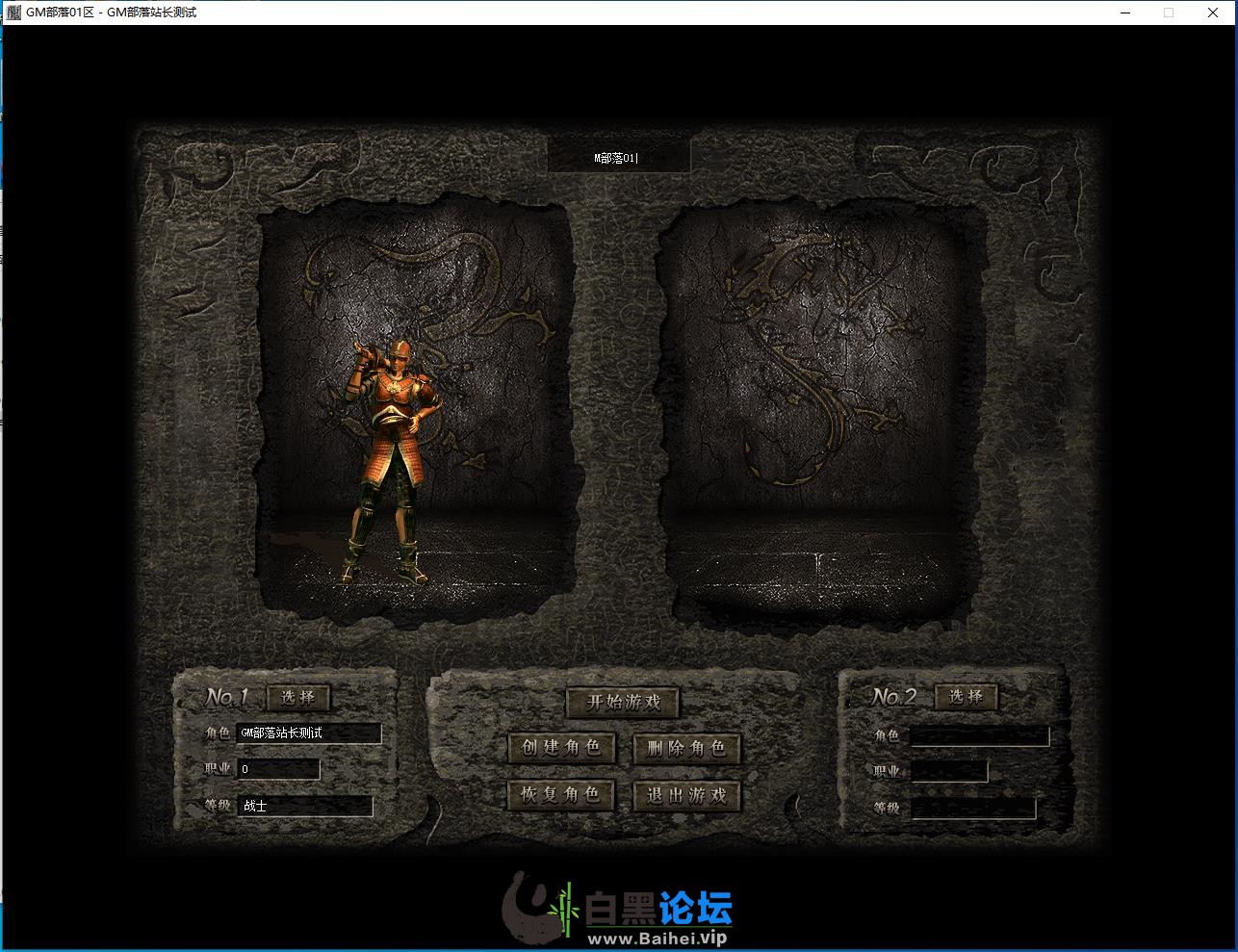Close the GM部落01区 game window
This screenshot has height=952, width=1238.
click(x=1213, y=13)
